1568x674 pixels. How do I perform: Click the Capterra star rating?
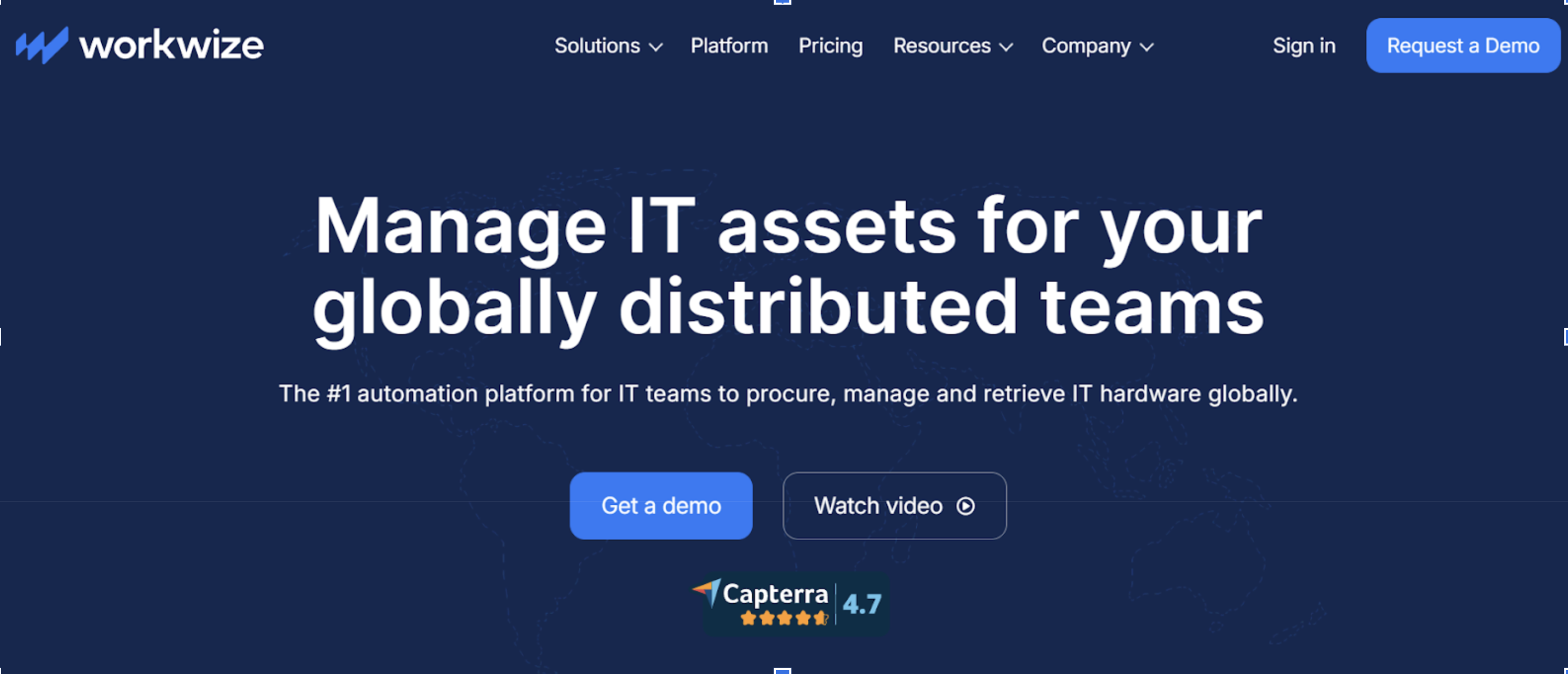[784, 617]
